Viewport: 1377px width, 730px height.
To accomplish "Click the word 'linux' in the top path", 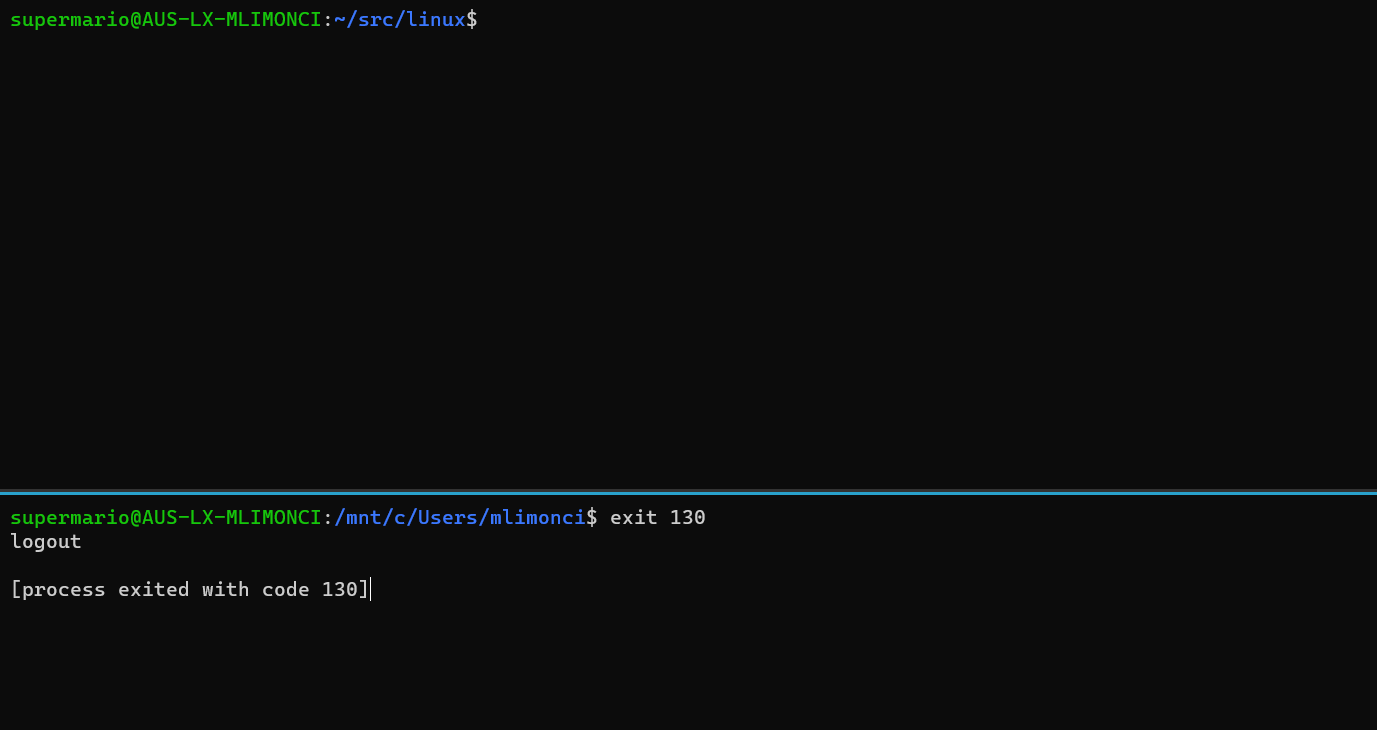I will (436, 19).
